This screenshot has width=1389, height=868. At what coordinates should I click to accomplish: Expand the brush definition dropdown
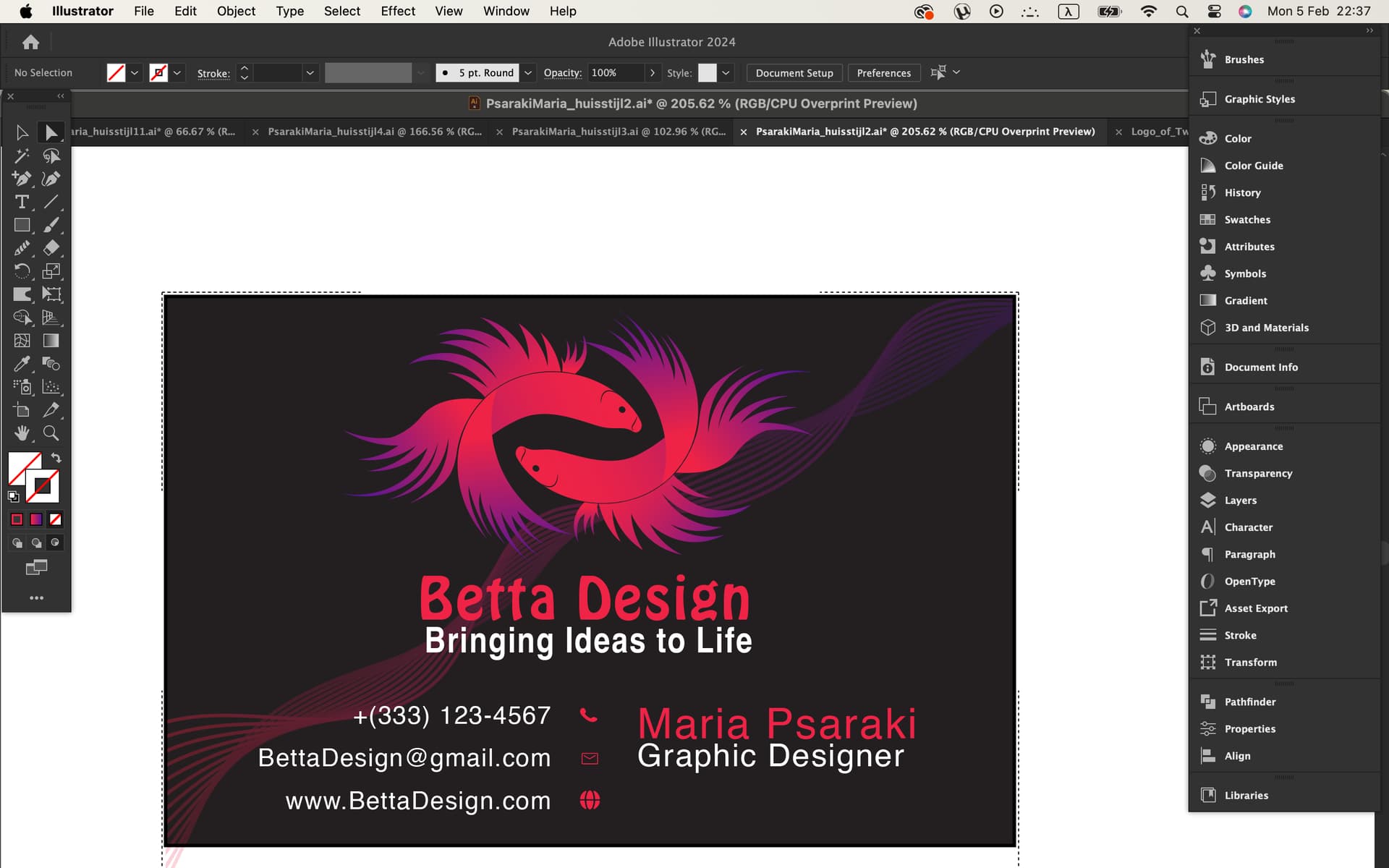point(528,73)
